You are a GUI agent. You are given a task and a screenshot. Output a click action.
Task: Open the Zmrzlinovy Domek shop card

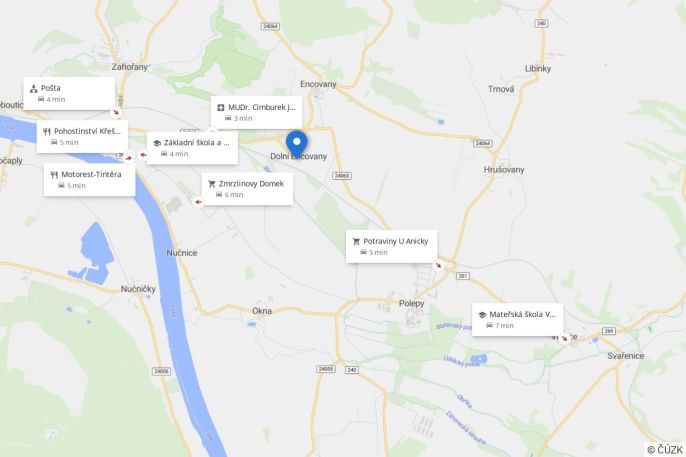pos(247,189)
